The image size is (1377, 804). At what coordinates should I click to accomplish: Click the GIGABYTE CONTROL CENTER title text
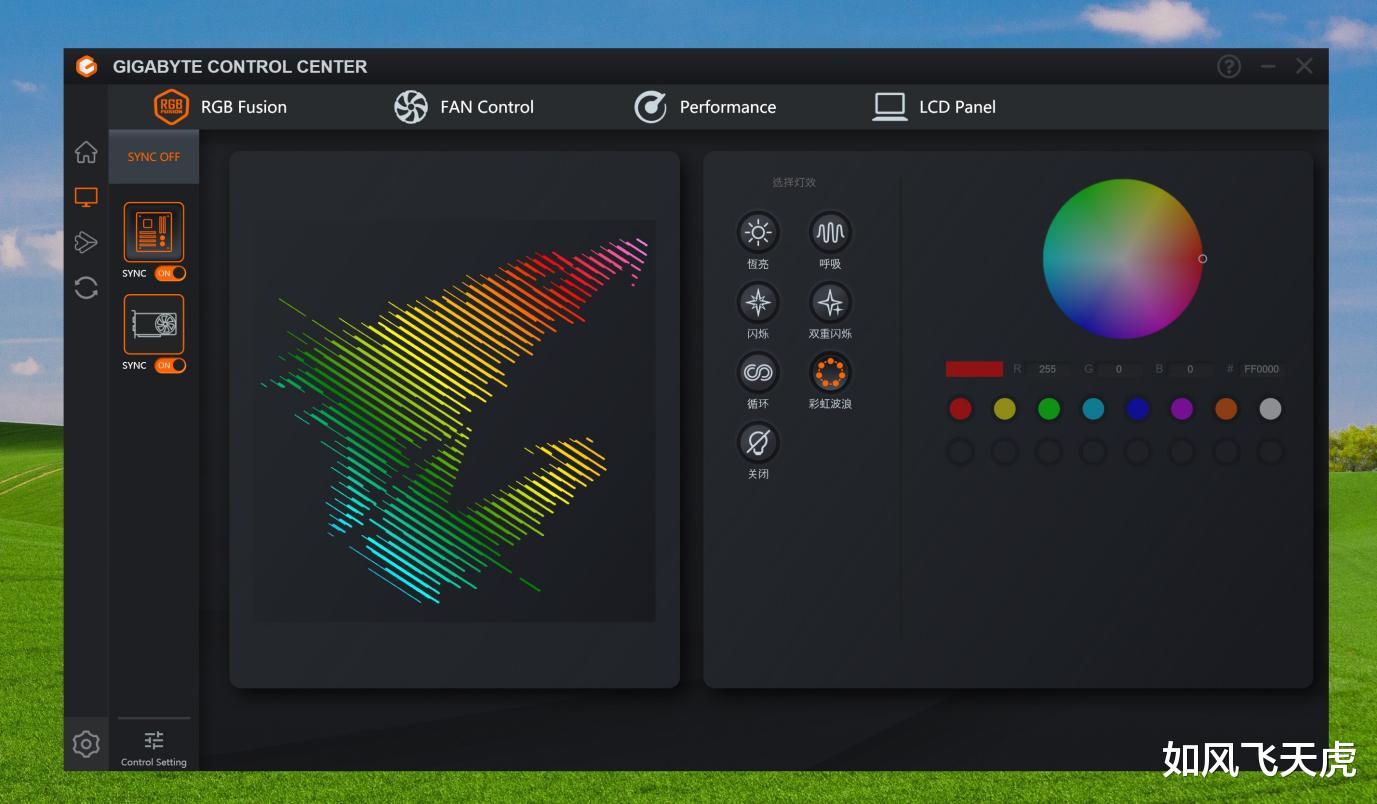240,67
